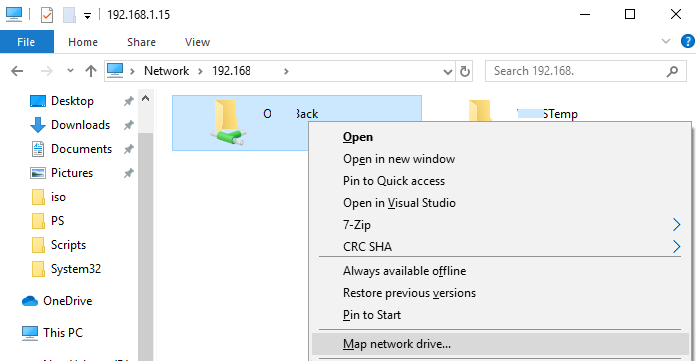Open the Explorer Help question mark
This screenshot has height=361, width=696.
point(688,41)
